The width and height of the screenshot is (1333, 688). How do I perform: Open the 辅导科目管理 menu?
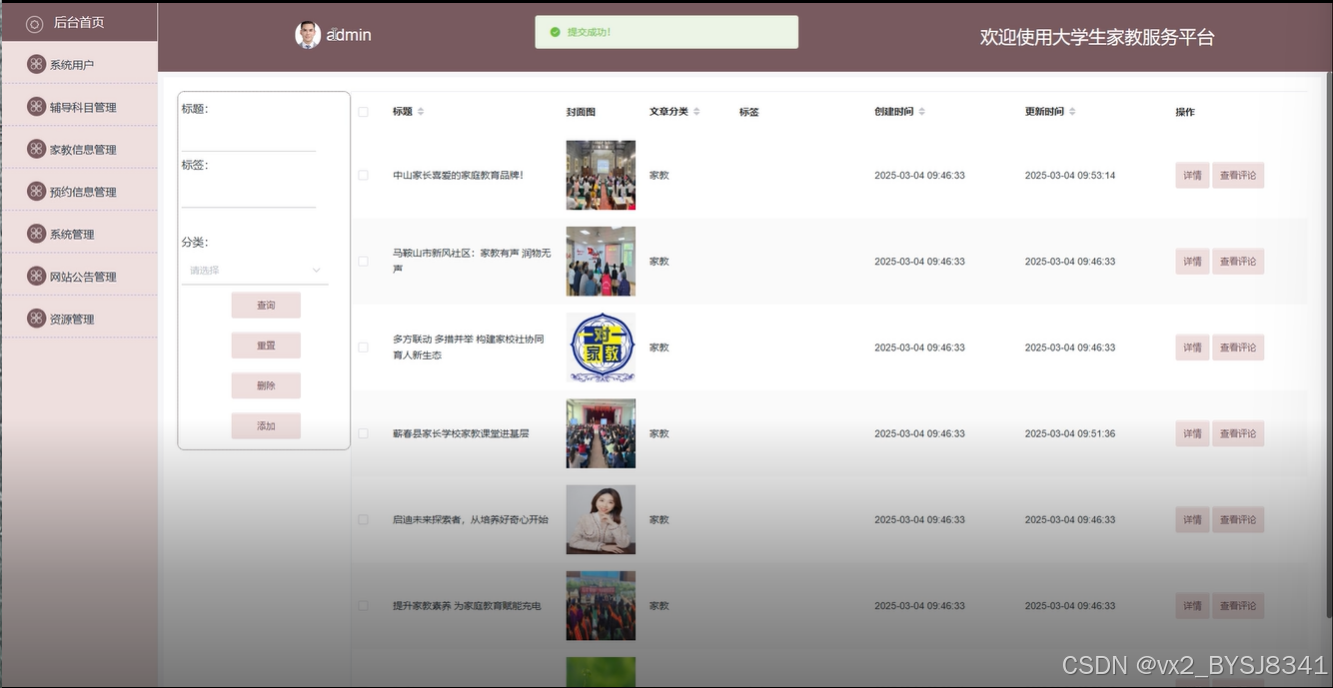pos(79,107)
